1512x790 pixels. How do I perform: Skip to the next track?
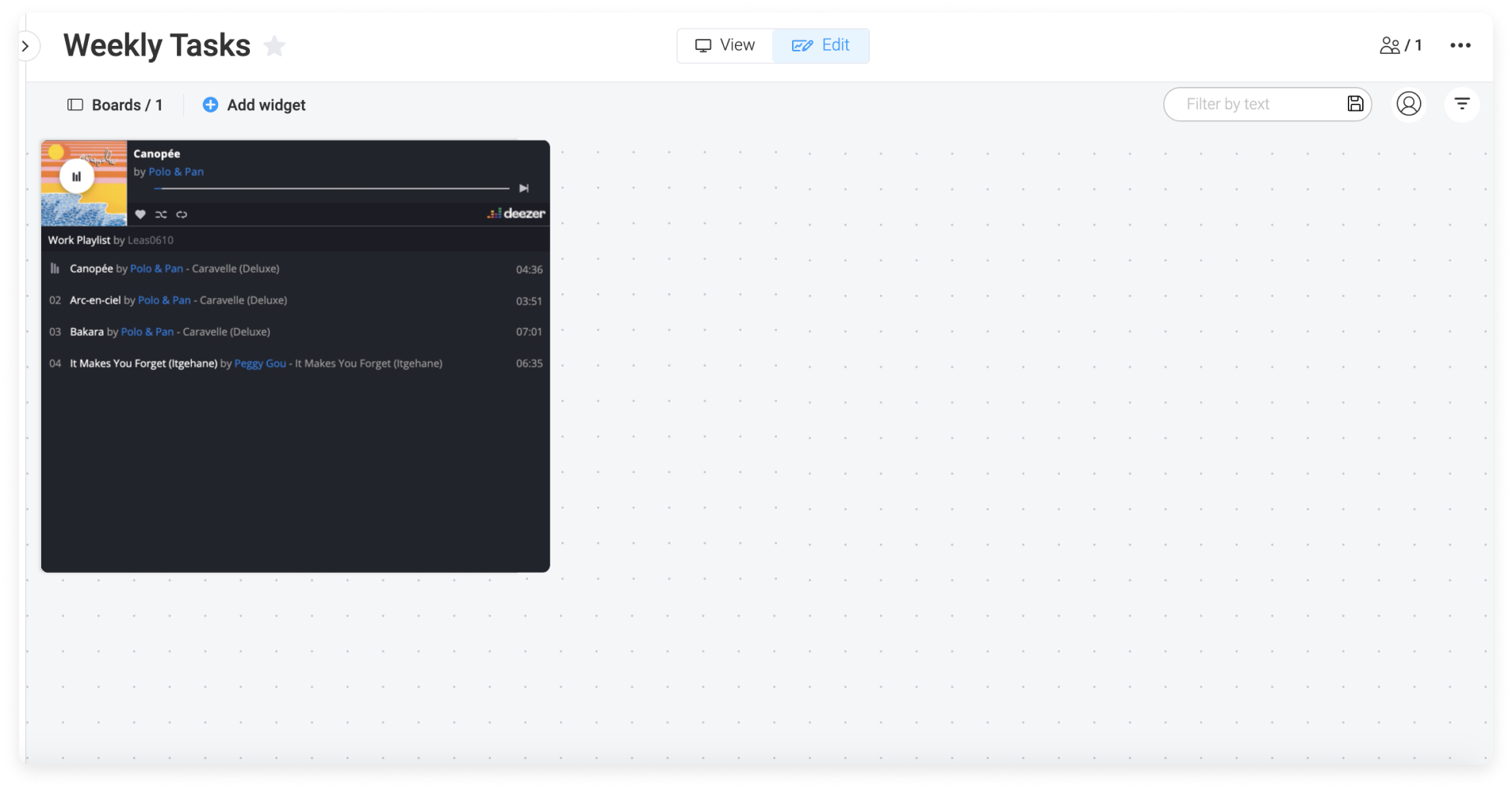point(523,189)
